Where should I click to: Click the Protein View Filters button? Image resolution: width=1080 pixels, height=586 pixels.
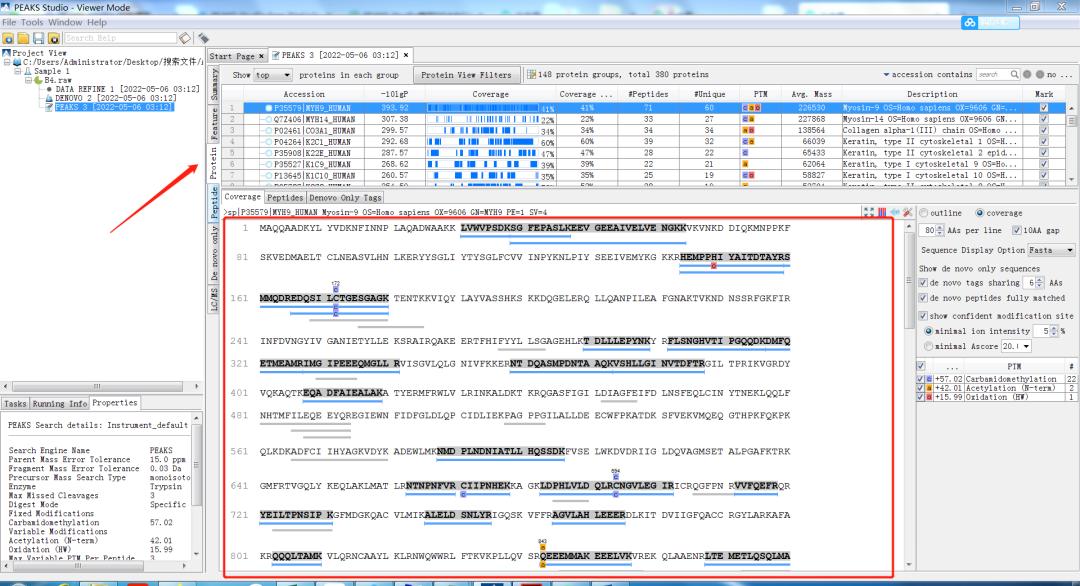[x=466, y=75]
